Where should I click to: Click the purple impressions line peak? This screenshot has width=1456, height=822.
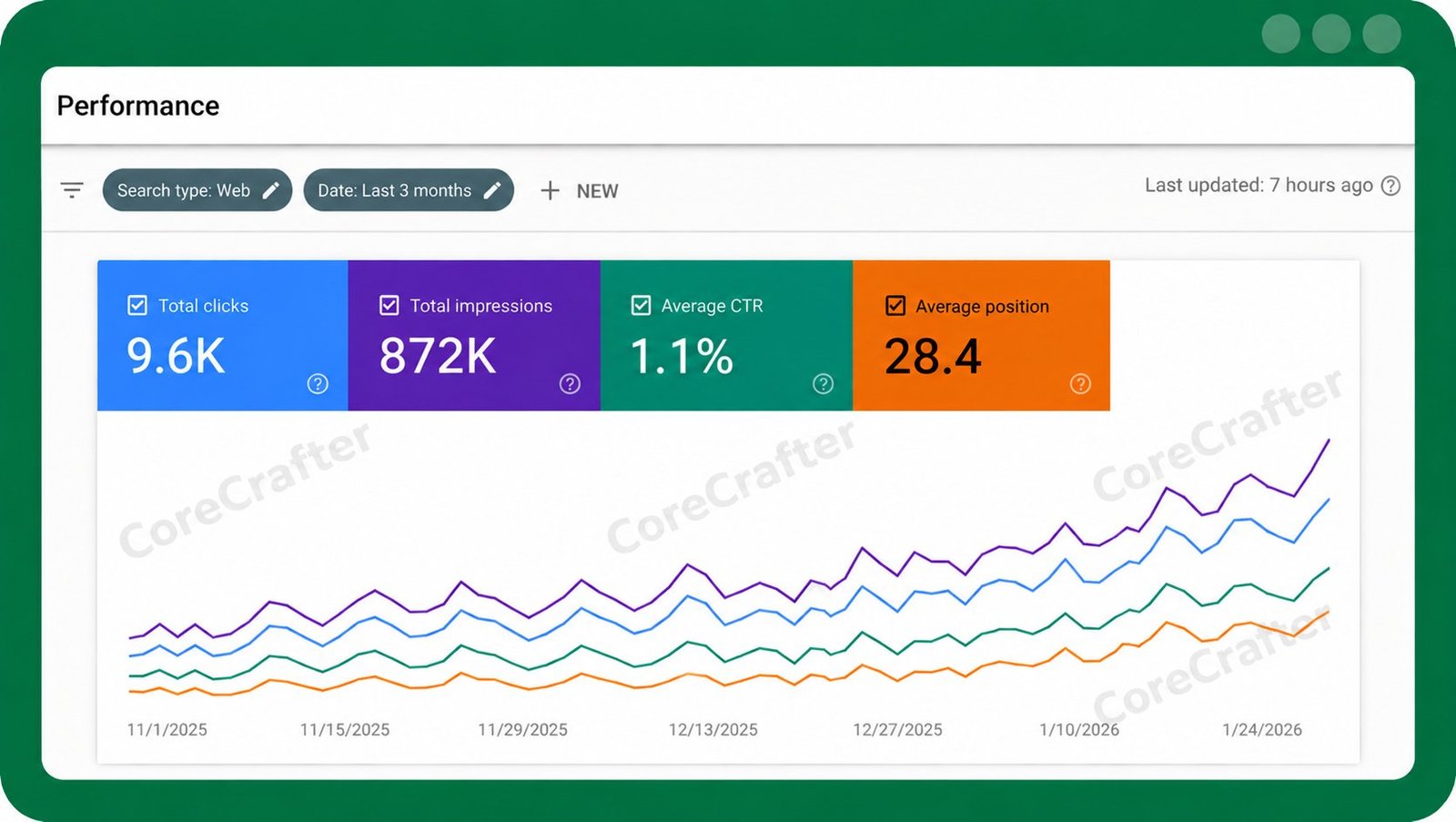(1329, 441)
